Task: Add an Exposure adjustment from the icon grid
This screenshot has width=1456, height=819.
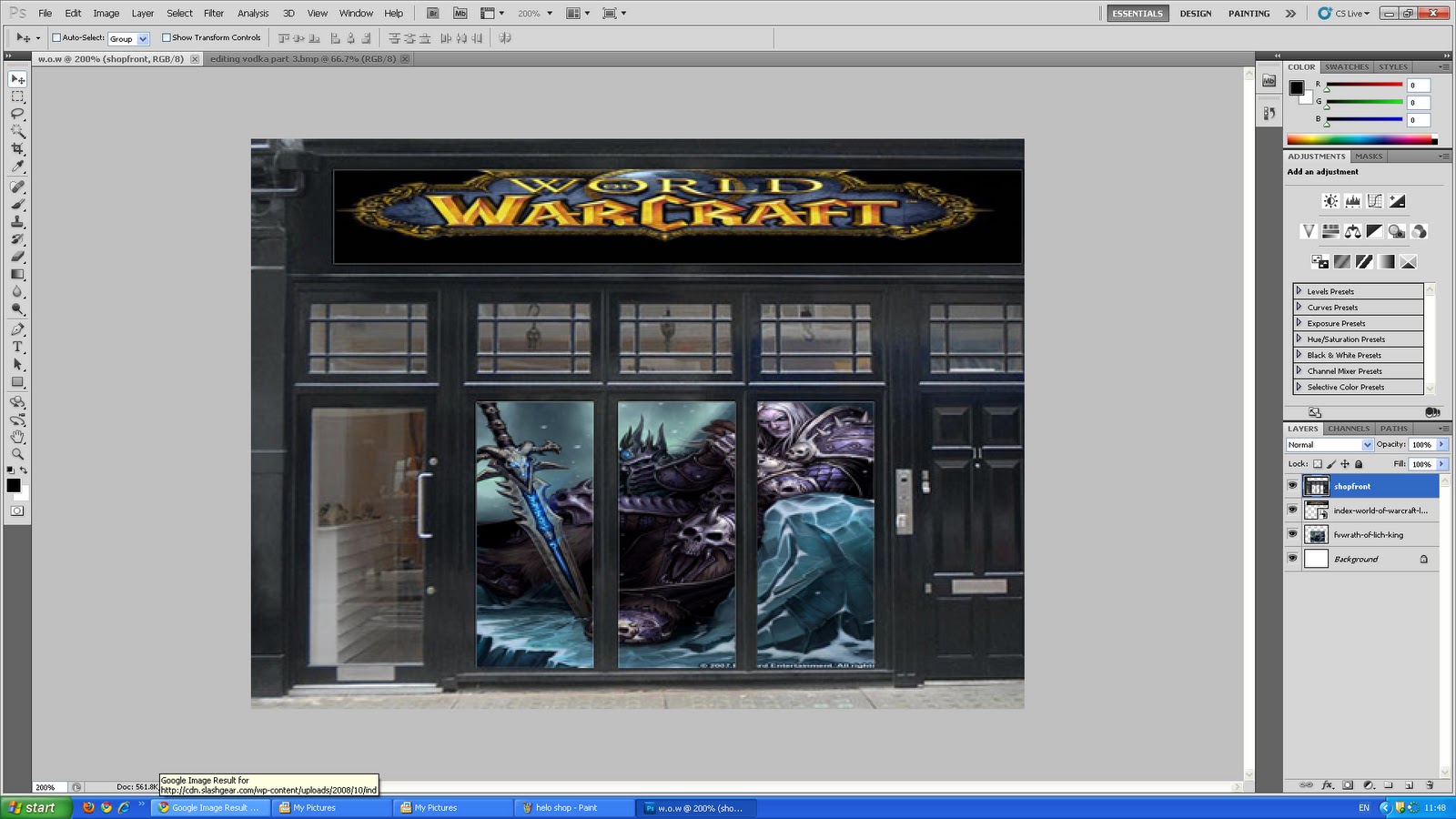Action: click(x=1397, y=201)
